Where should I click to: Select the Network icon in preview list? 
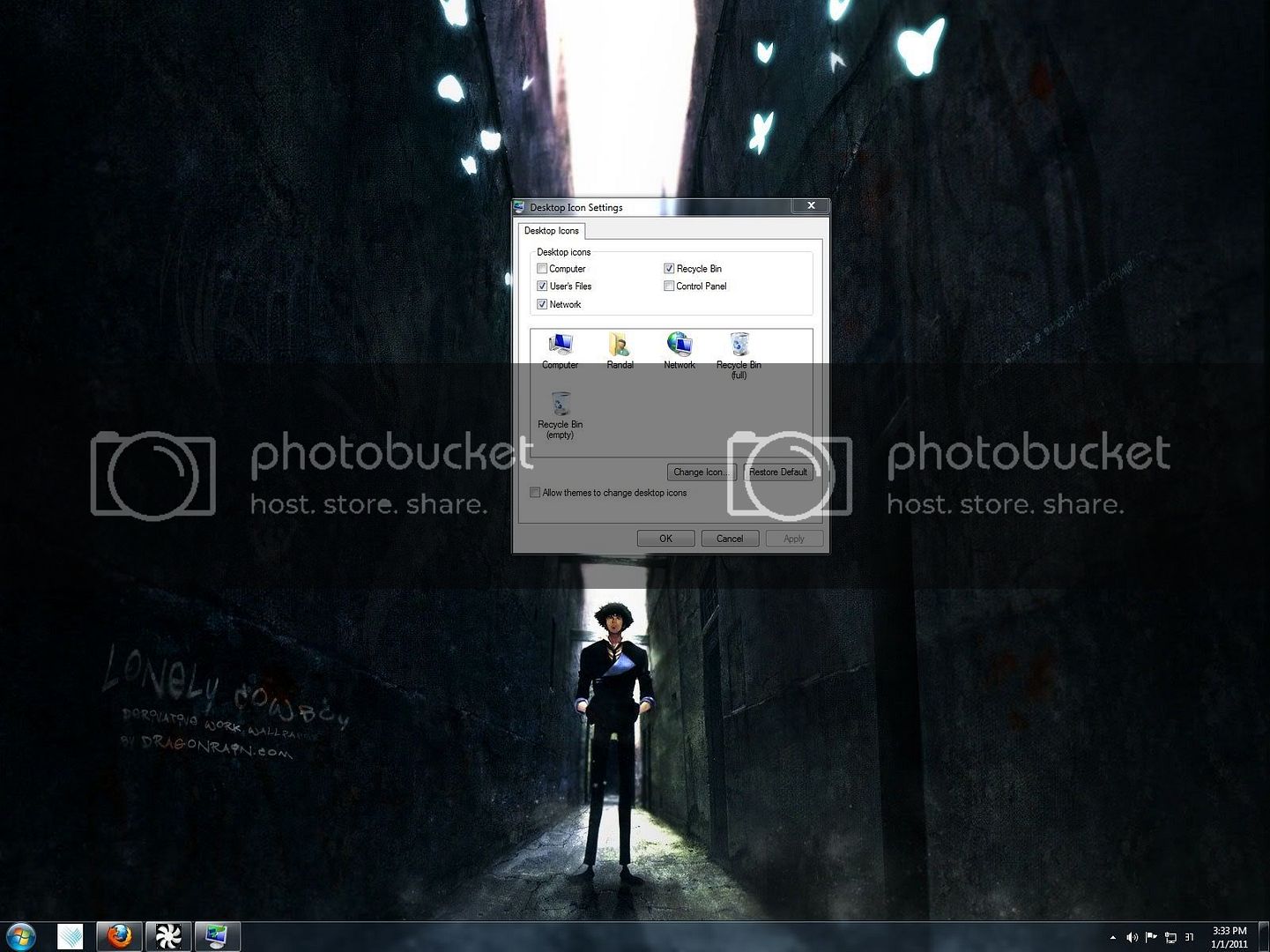[x=680, y=351]
